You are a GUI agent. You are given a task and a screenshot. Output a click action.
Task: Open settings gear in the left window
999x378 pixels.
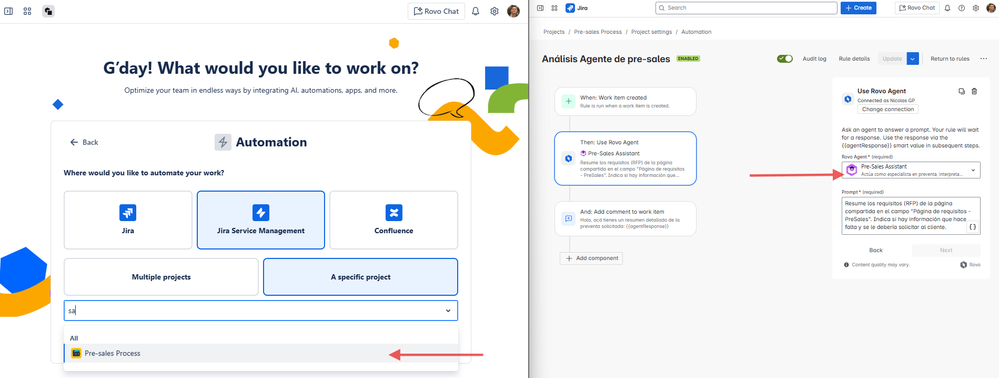pos(494,11)
